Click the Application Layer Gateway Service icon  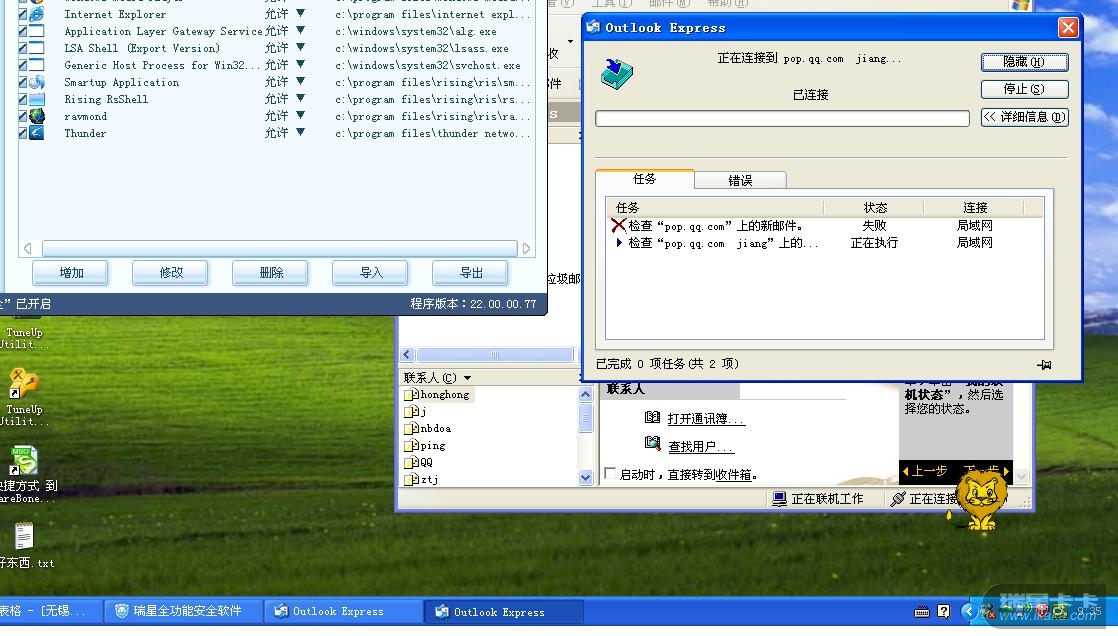[36, 31]
